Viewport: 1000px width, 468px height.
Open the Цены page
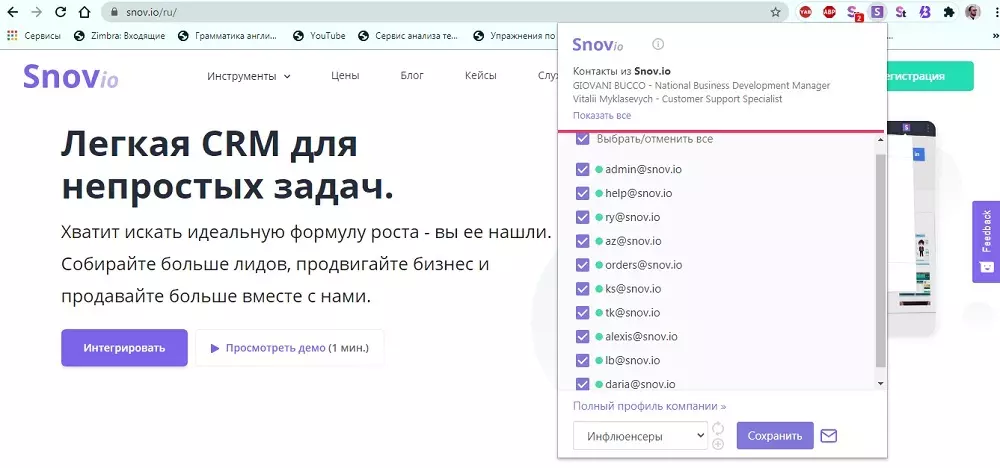point(345,75)
